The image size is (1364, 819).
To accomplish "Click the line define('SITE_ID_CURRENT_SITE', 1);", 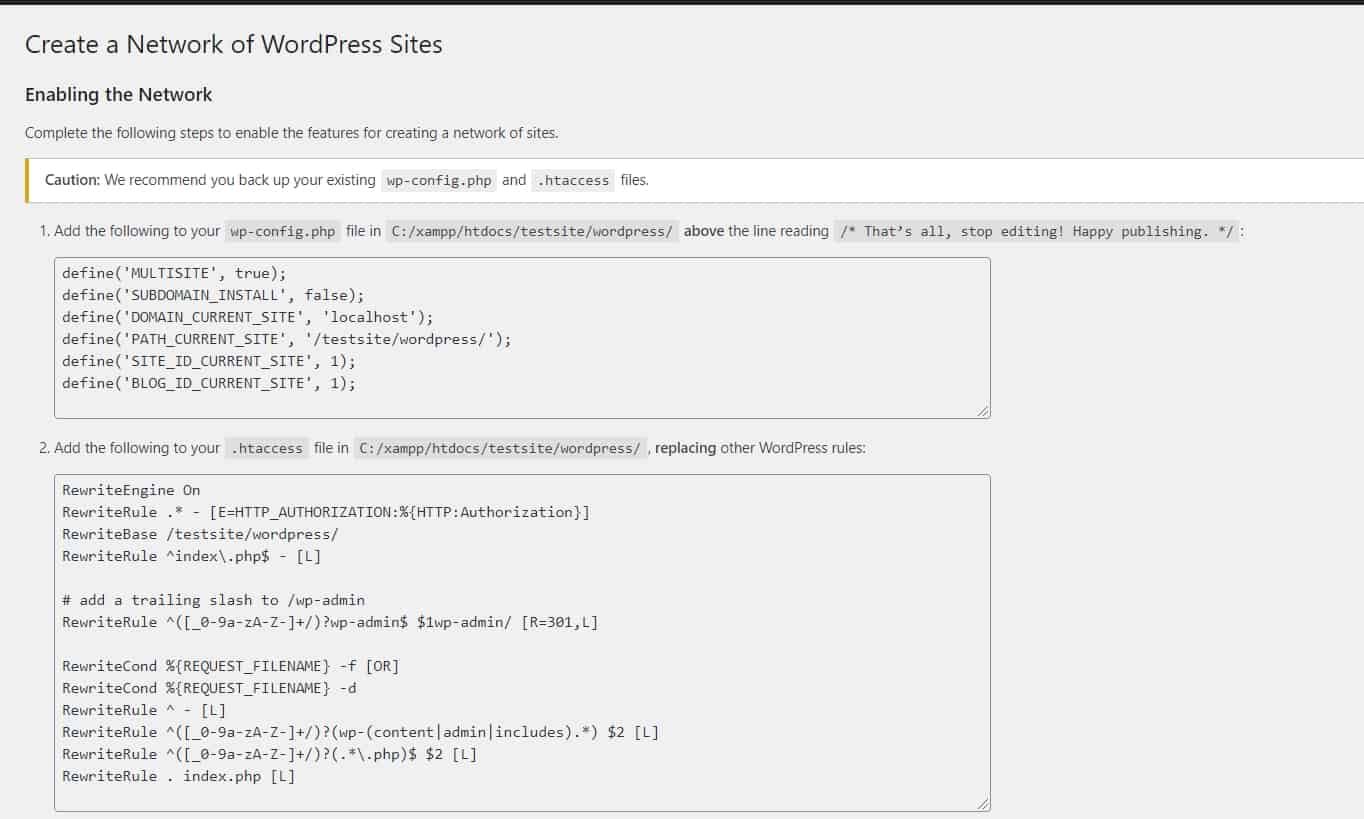I will pos(209,361).
